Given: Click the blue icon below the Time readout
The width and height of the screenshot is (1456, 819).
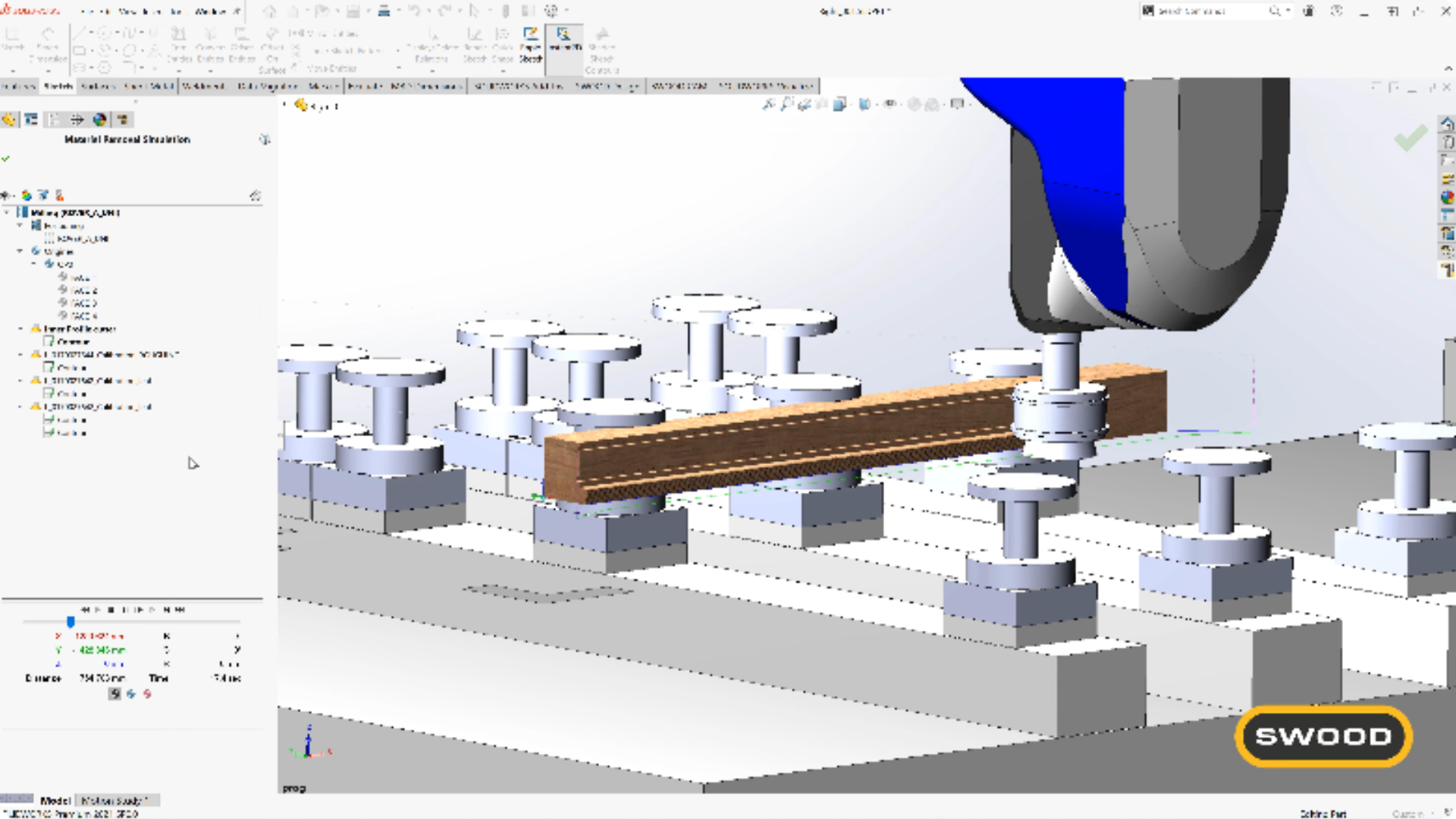Looking at the screenshot, I should point(131,694).
